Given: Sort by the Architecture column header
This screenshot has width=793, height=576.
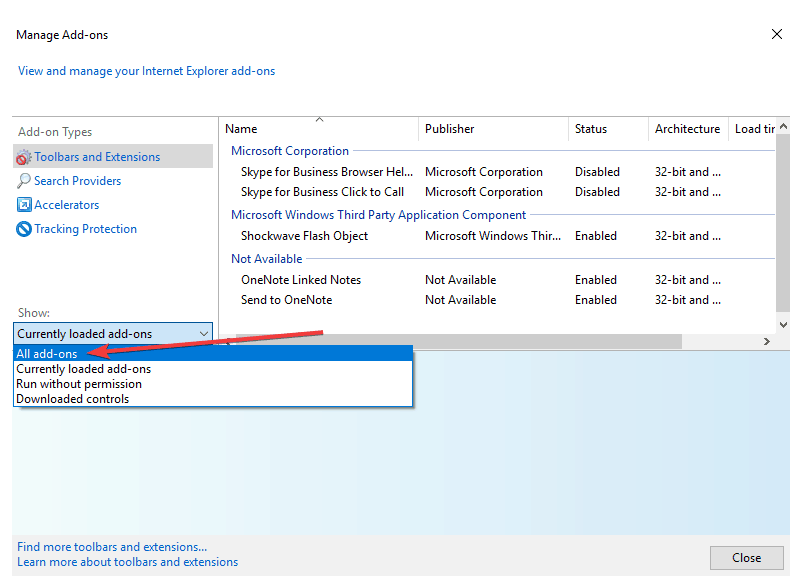Looking at the screenshot, I should [688, 129].
